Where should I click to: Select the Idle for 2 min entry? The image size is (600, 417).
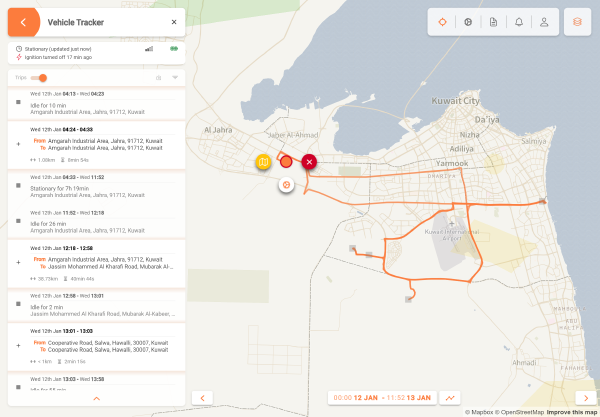coord(96,305)
